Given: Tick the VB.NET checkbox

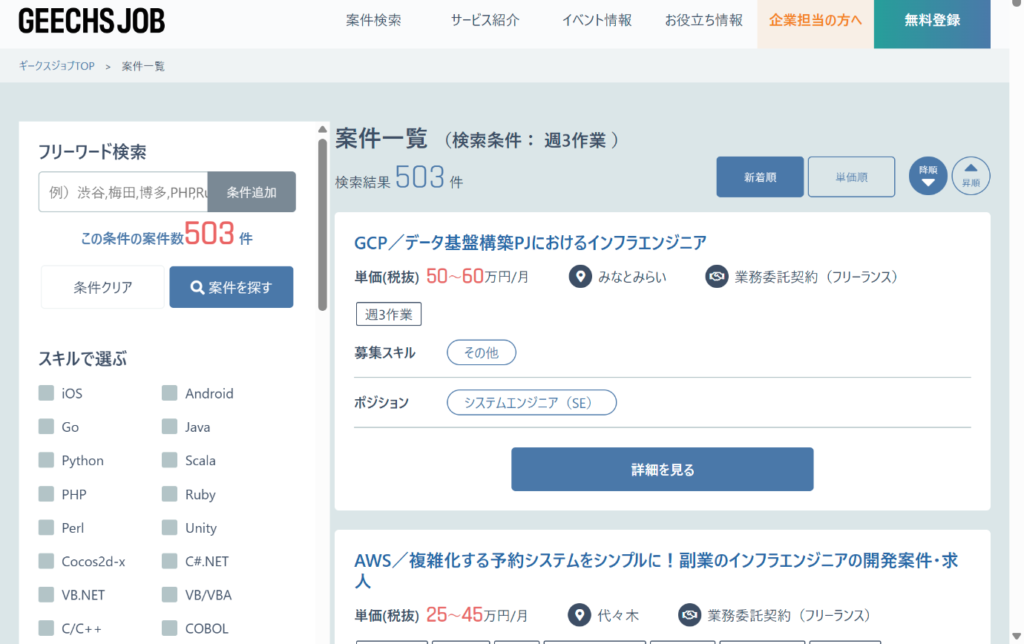Looking at the screenshot, I should click(x=46, y=594).
